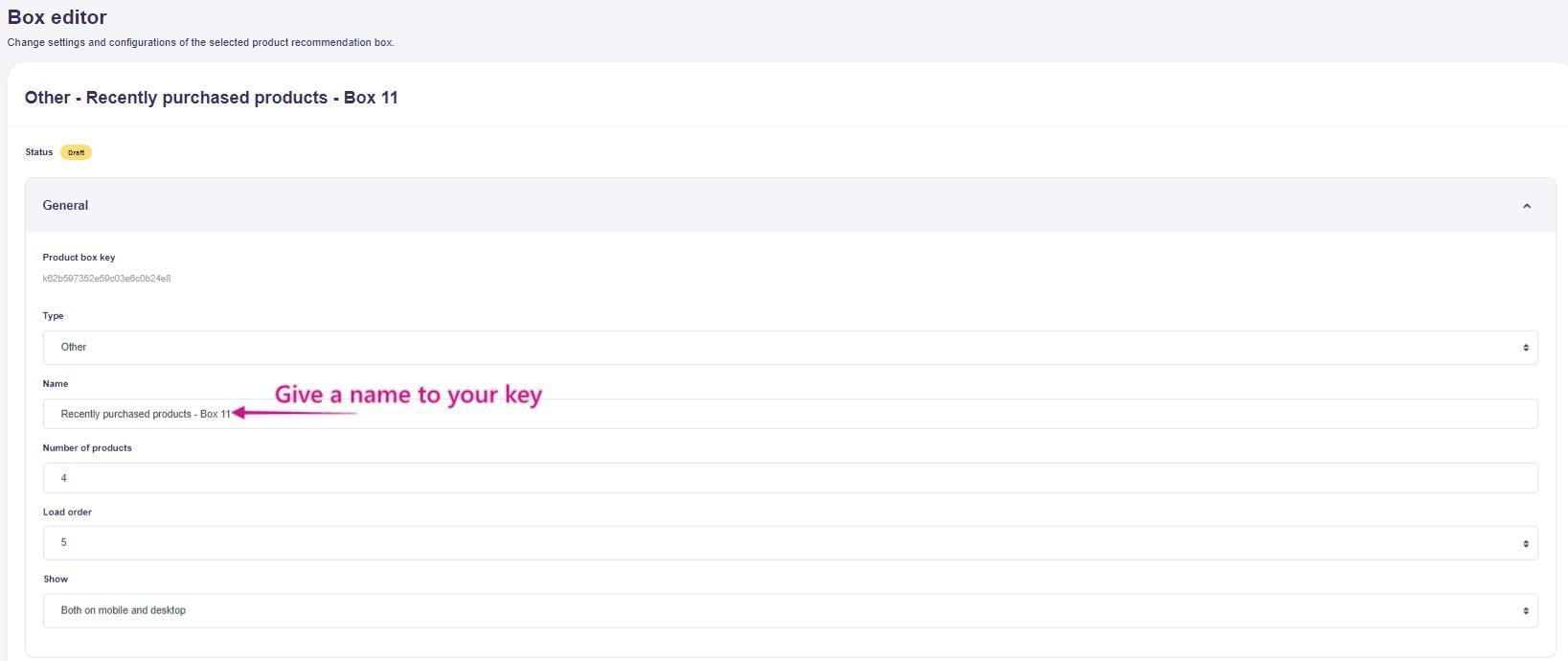
Task: Click the Type field's up-down arrow icon
Action: click(x=1526, y=348)
